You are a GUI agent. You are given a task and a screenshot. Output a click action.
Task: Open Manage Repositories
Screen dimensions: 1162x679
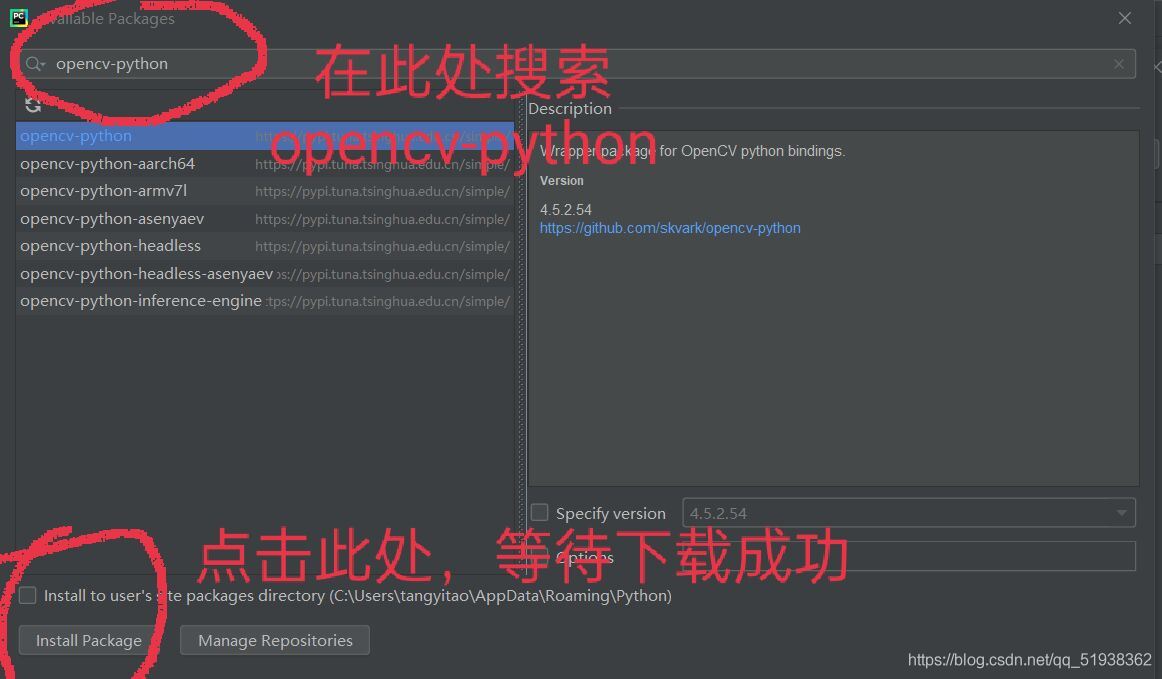click(275, 641)
